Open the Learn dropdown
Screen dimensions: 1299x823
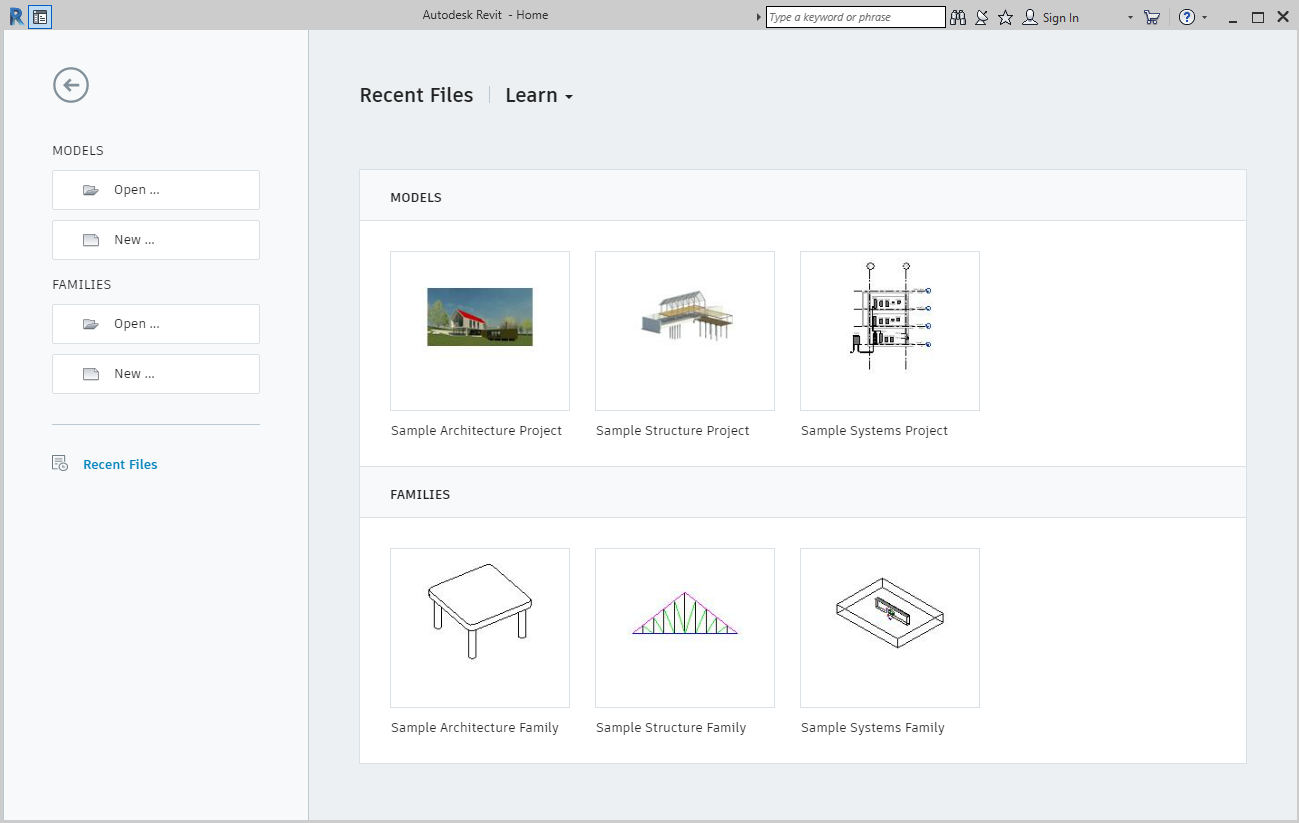(539, 95)
